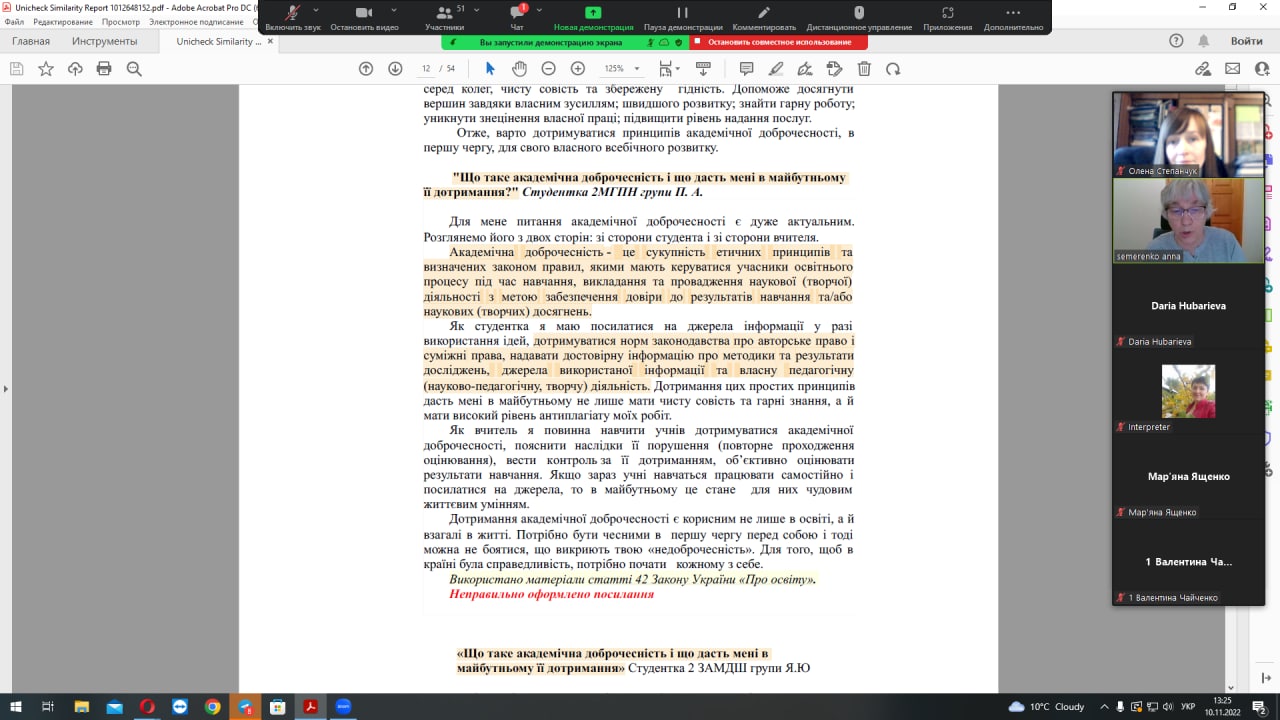This screenshot has width=1280, height=720.
Task: Click the page number input field
Action: (x=428, y=69)
